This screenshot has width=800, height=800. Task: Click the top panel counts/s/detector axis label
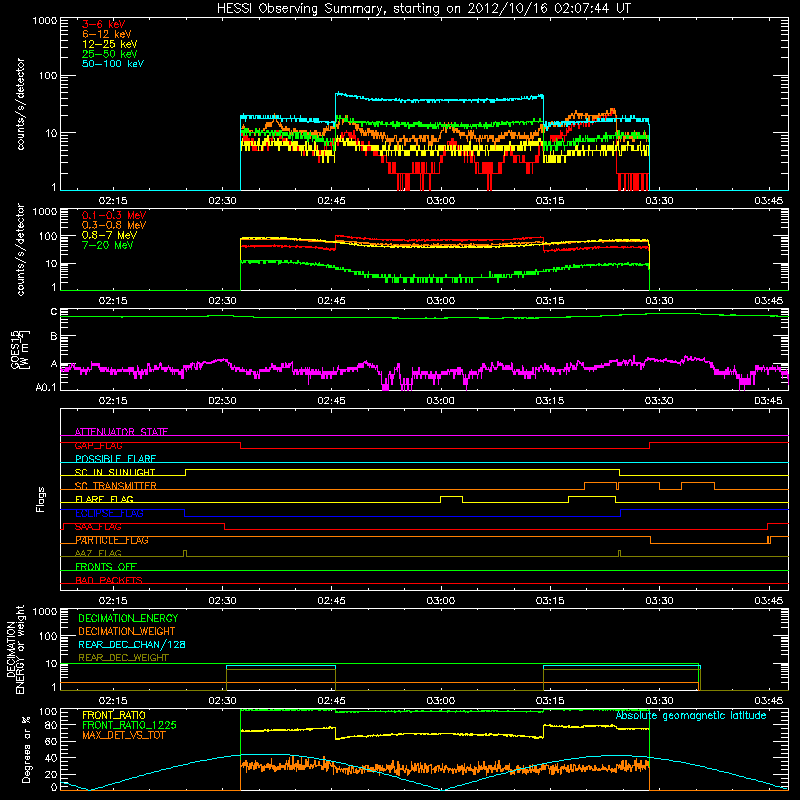pyautogui.click(x=20, y=104)
